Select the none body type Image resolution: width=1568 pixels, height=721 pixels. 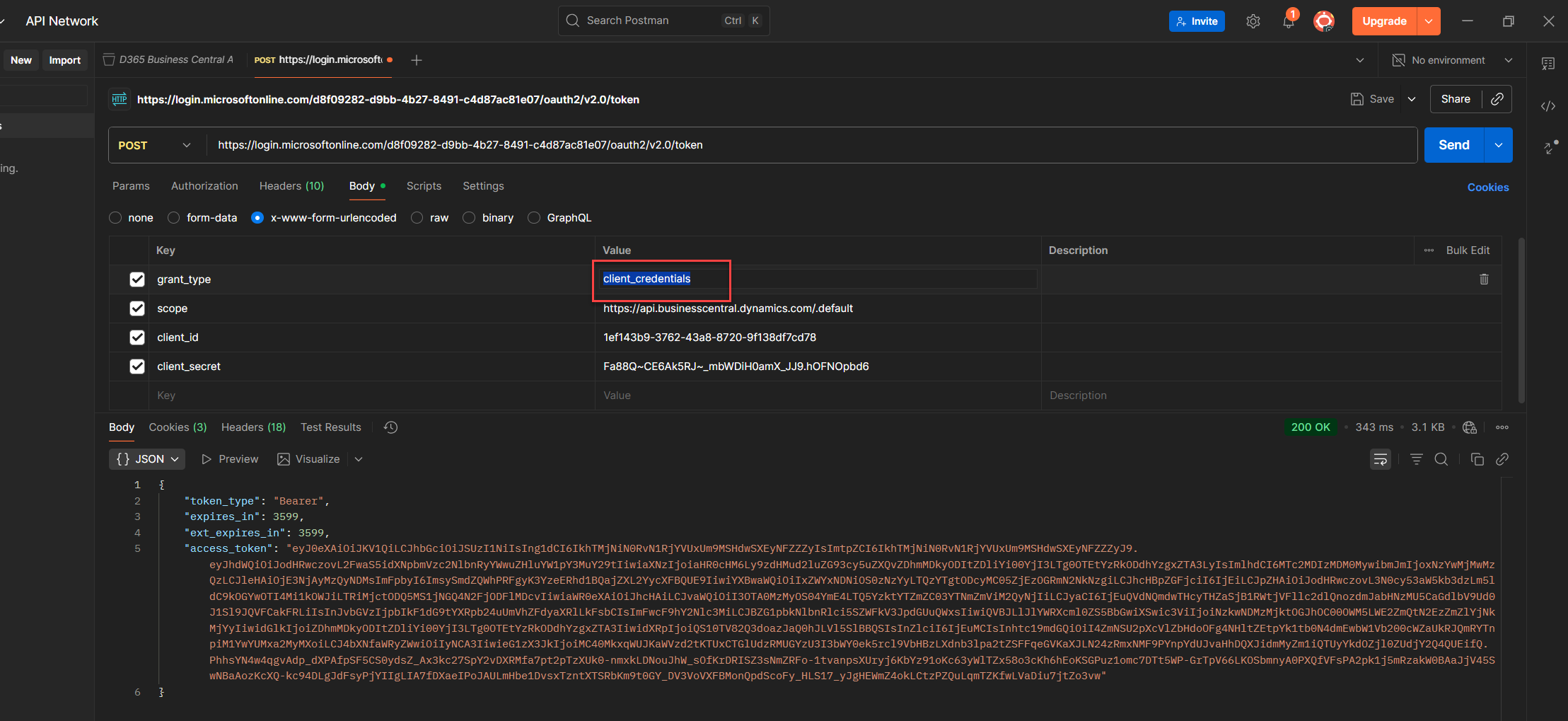click(x=115, y=218)
